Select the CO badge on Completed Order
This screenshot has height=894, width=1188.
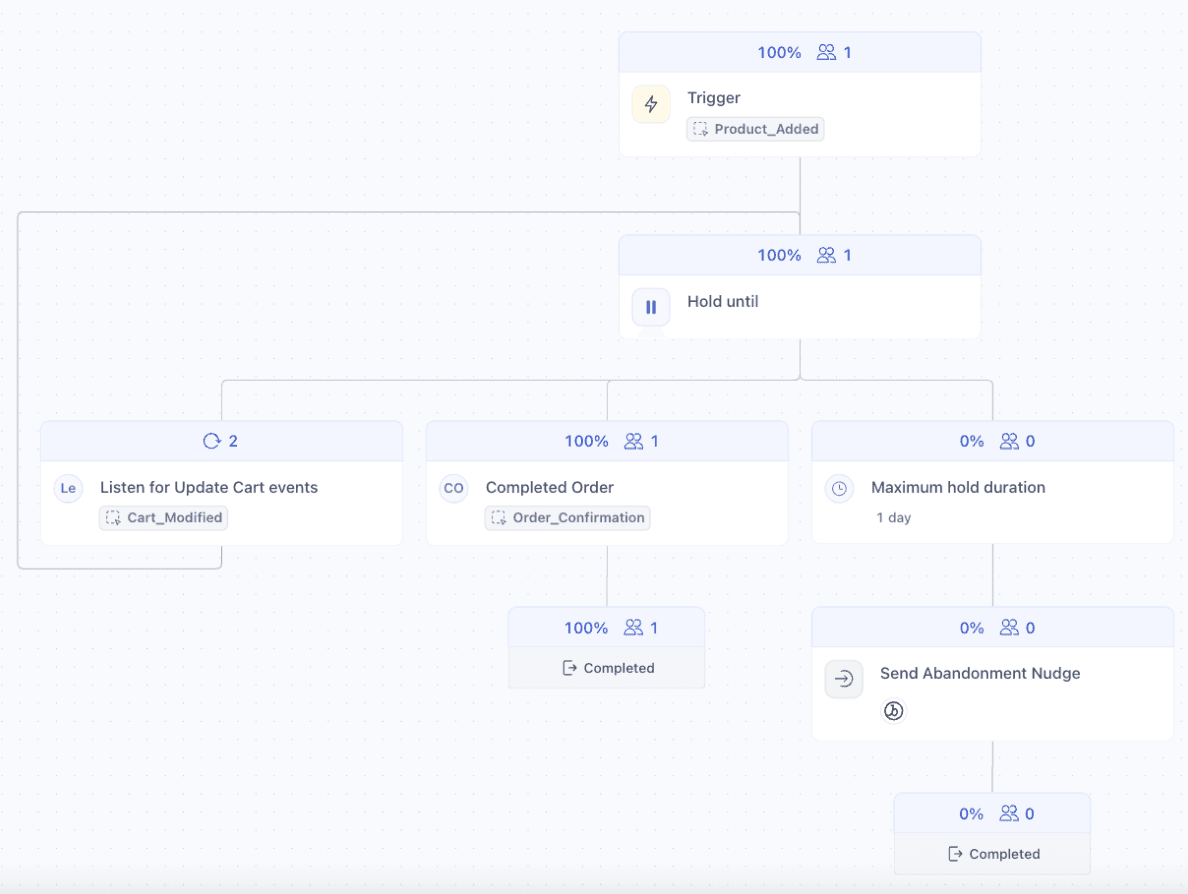[453, 488]
